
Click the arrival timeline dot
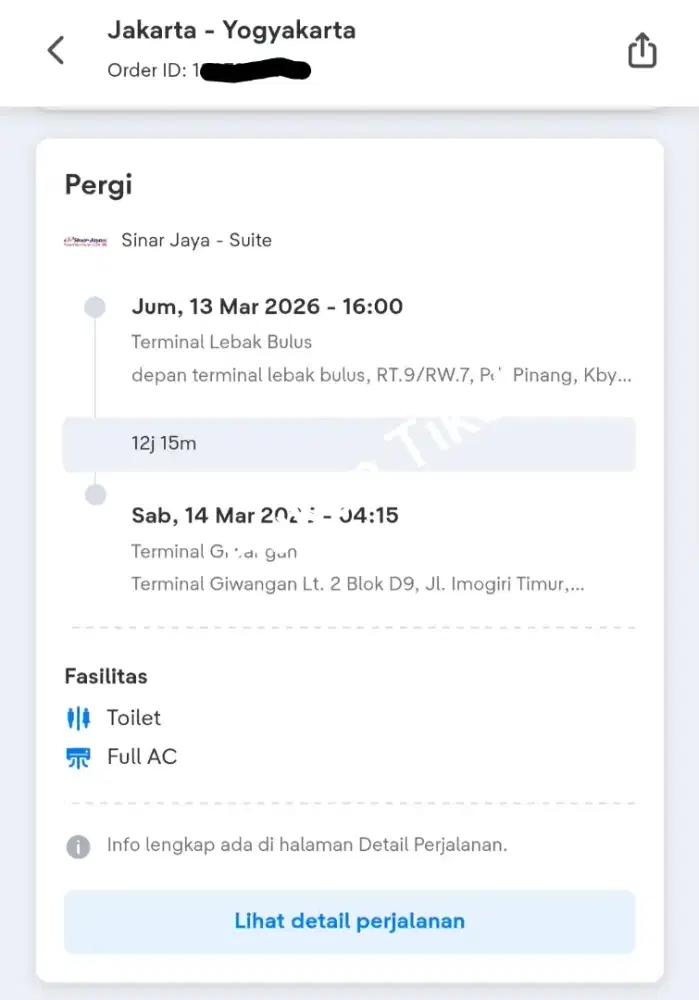coord(95,494)
